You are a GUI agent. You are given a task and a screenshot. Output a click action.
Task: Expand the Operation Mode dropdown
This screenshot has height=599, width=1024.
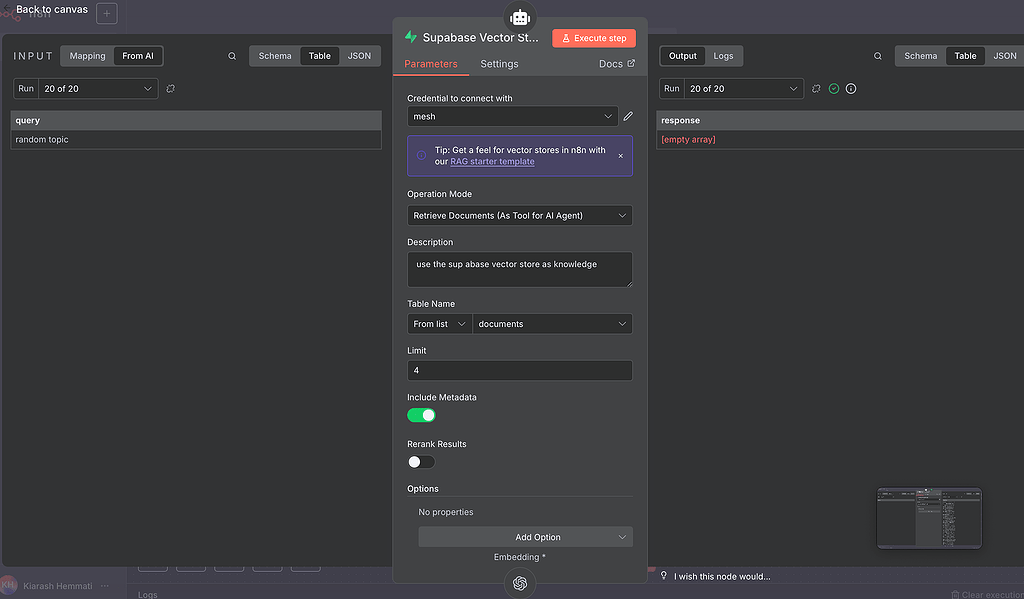coord(519,215)
